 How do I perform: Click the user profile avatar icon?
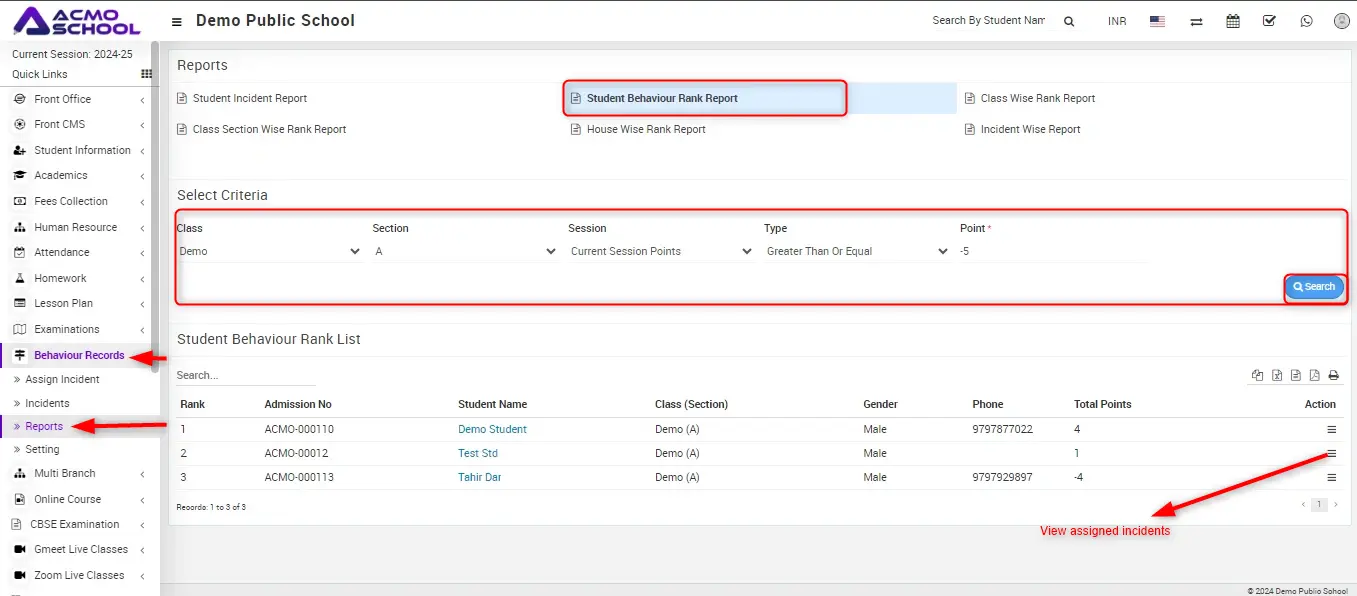1341,21
